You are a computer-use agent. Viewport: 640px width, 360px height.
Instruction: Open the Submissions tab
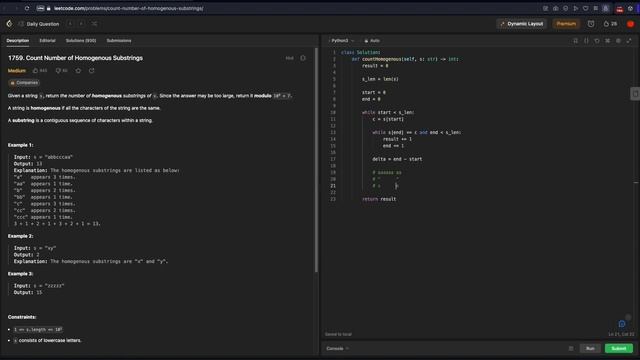tap(119, 40)
